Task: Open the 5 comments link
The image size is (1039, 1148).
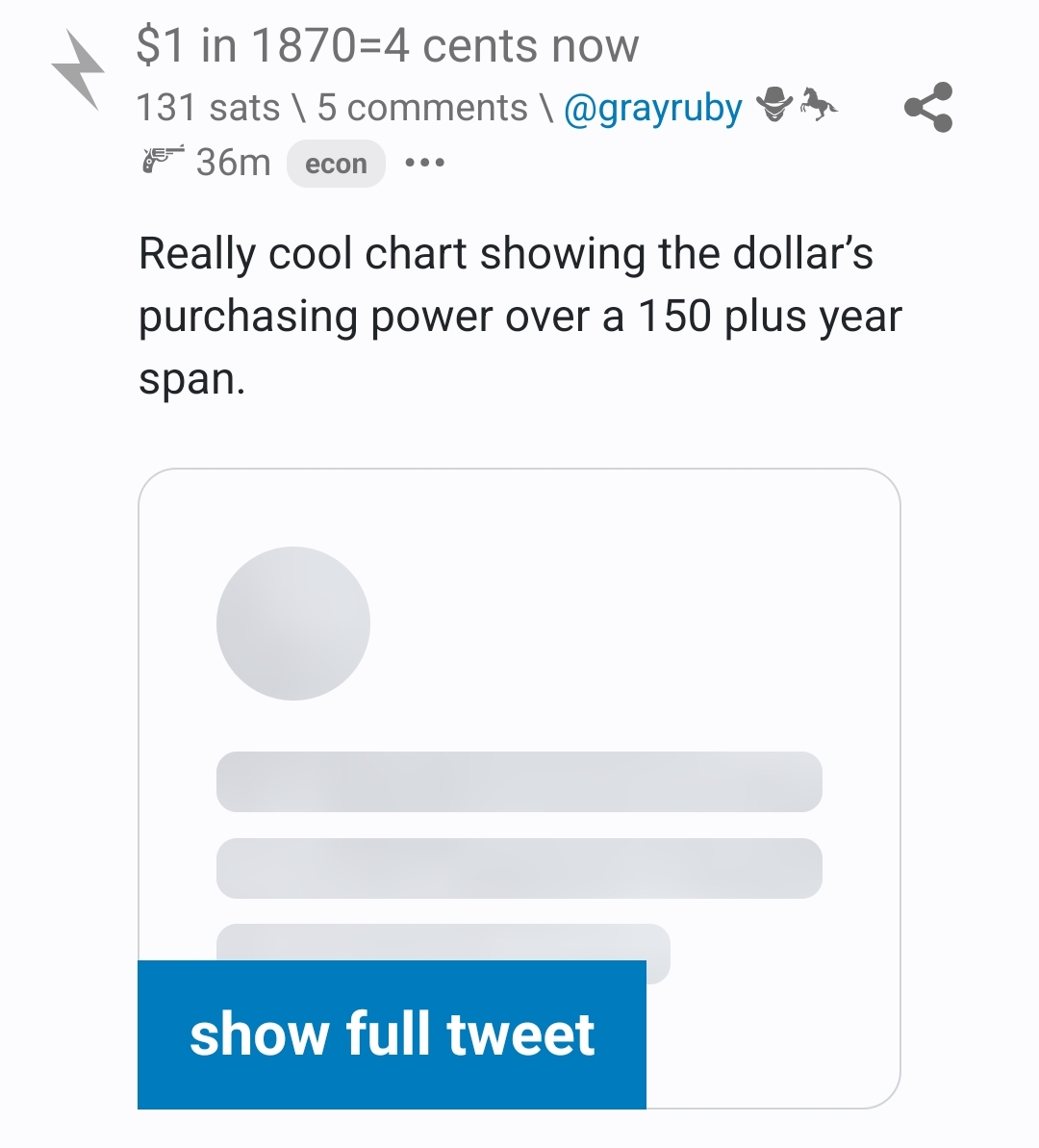Action: click(x=422, y=109)
